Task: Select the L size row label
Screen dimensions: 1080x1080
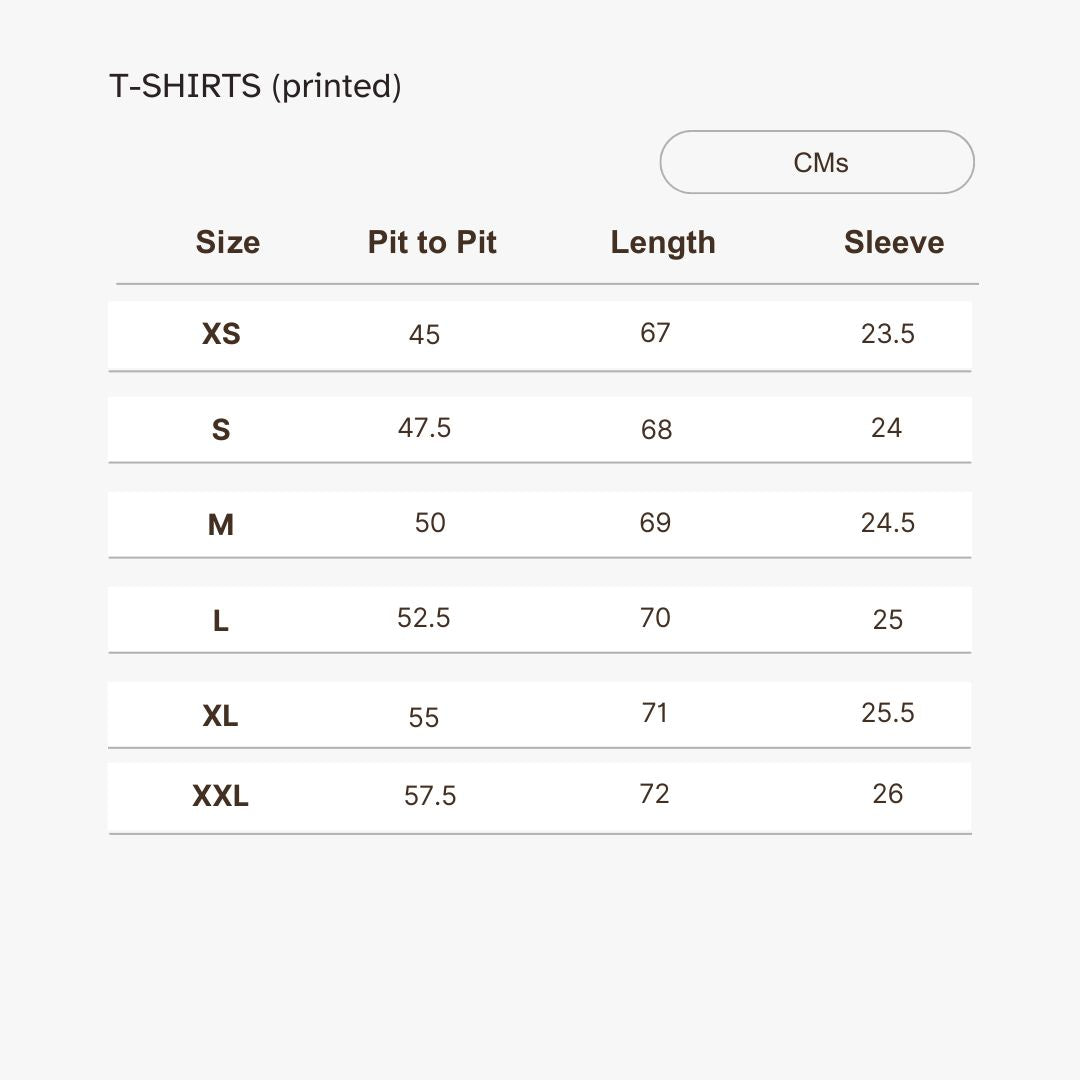Action: [221, 620]
